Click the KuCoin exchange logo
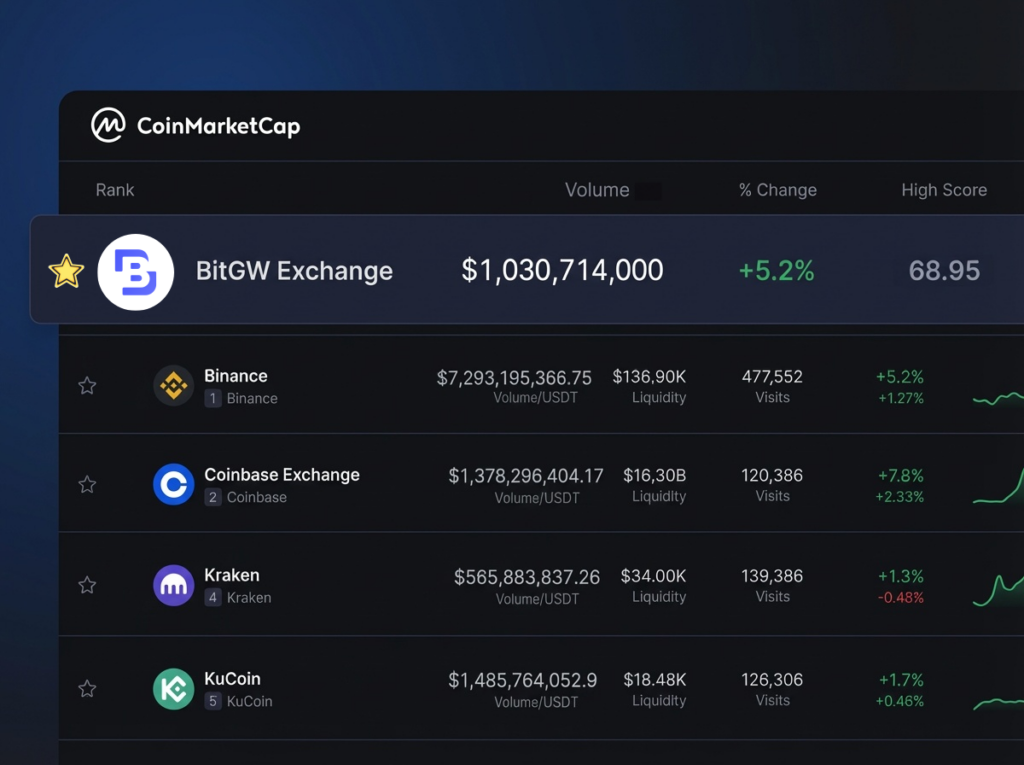Image resolution: width=1024 pixels, height=765 pixels. coord(173,689)
